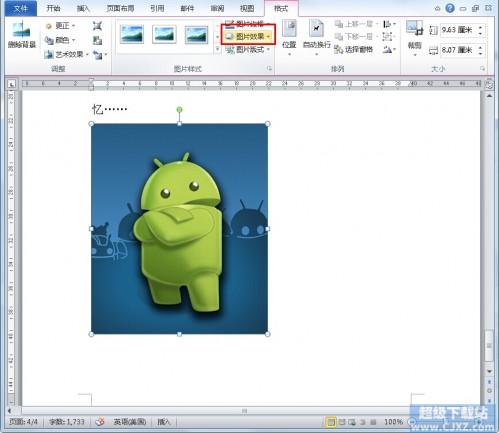Apply the third picture style thumbnail
This screenshot has height=433, width=499.
click(x=196, y=34)
